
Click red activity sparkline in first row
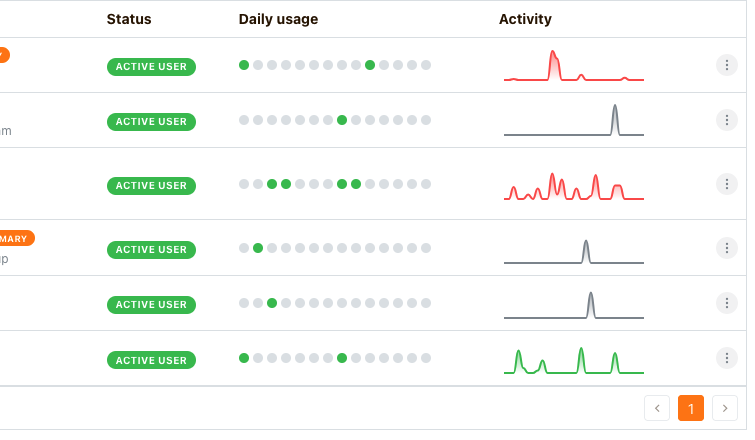click(x=573, y=66)
